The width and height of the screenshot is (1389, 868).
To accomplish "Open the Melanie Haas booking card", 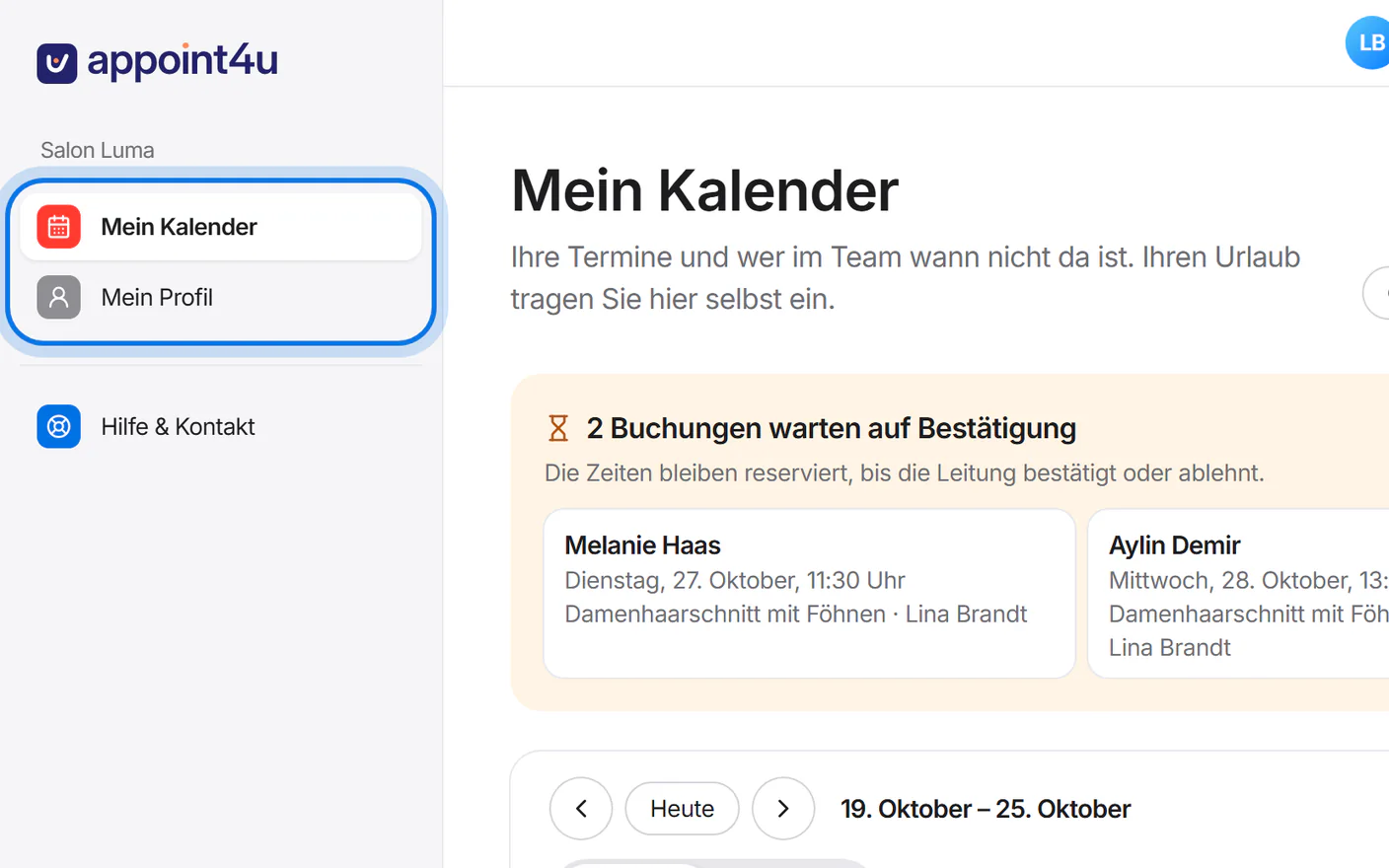I will click(809, 594).
